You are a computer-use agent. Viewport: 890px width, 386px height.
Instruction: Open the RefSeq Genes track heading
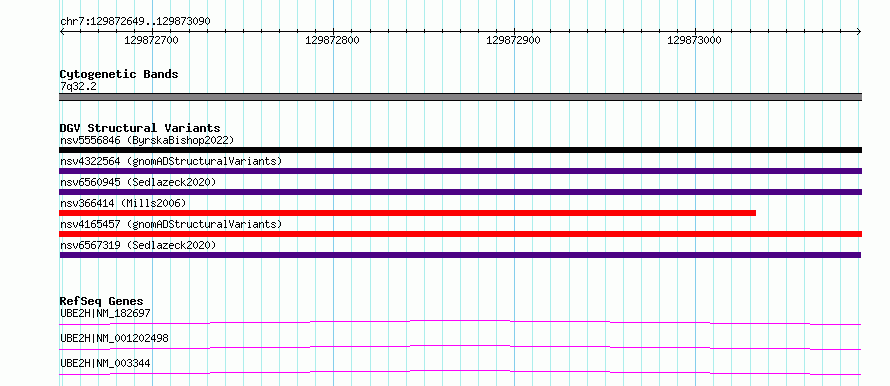[102, 301]
